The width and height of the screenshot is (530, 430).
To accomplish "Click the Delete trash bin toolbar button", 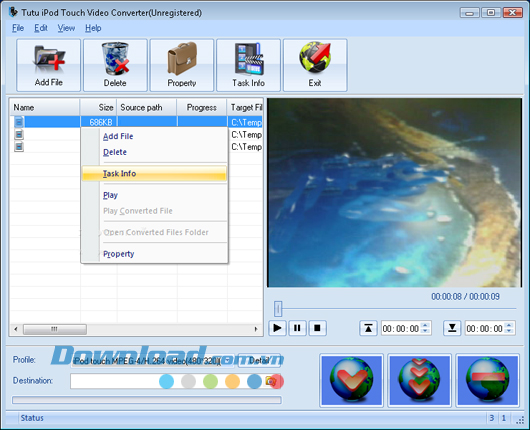I will point(115,65).
